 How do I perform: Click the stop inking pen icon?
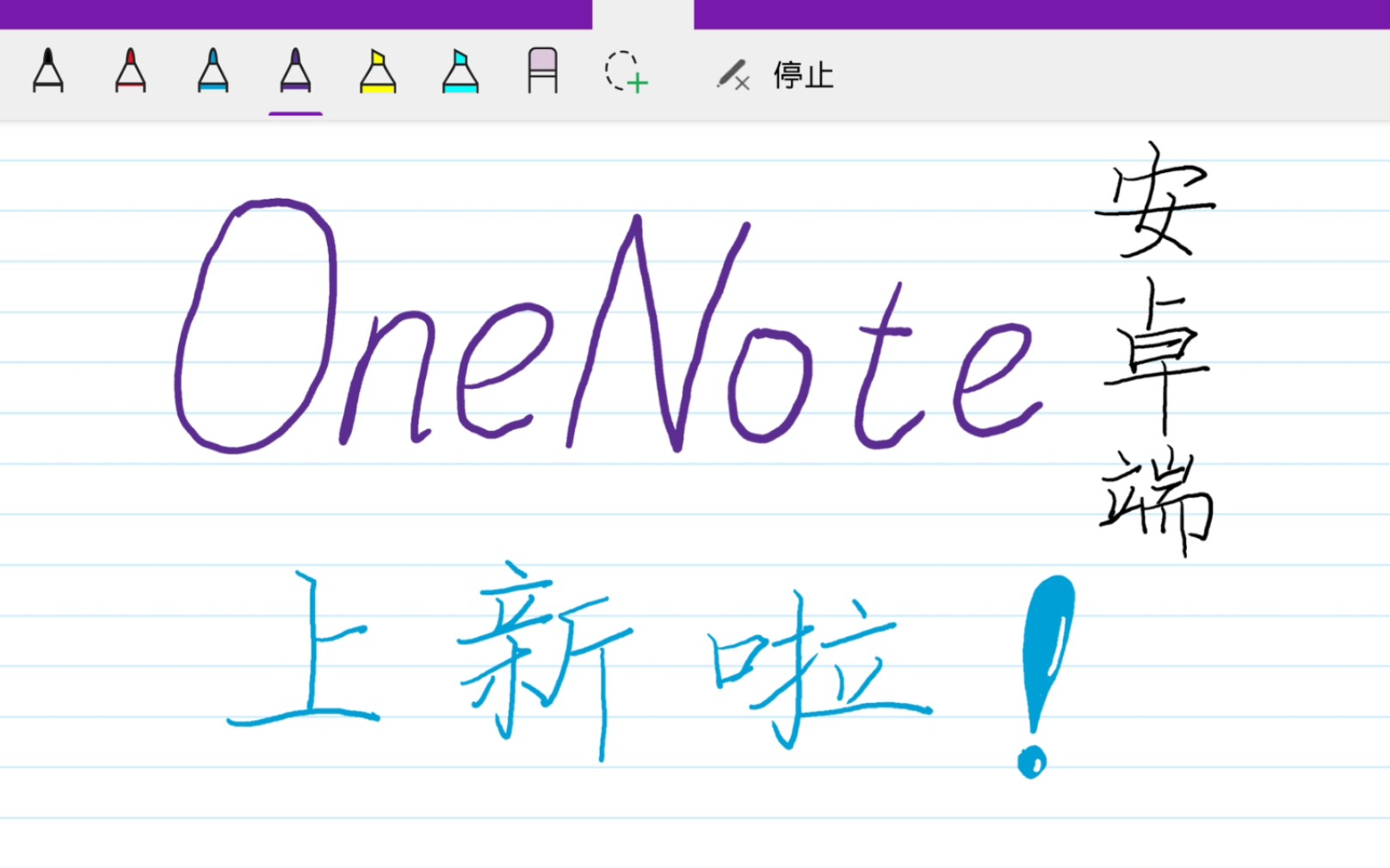click(733, 75)
